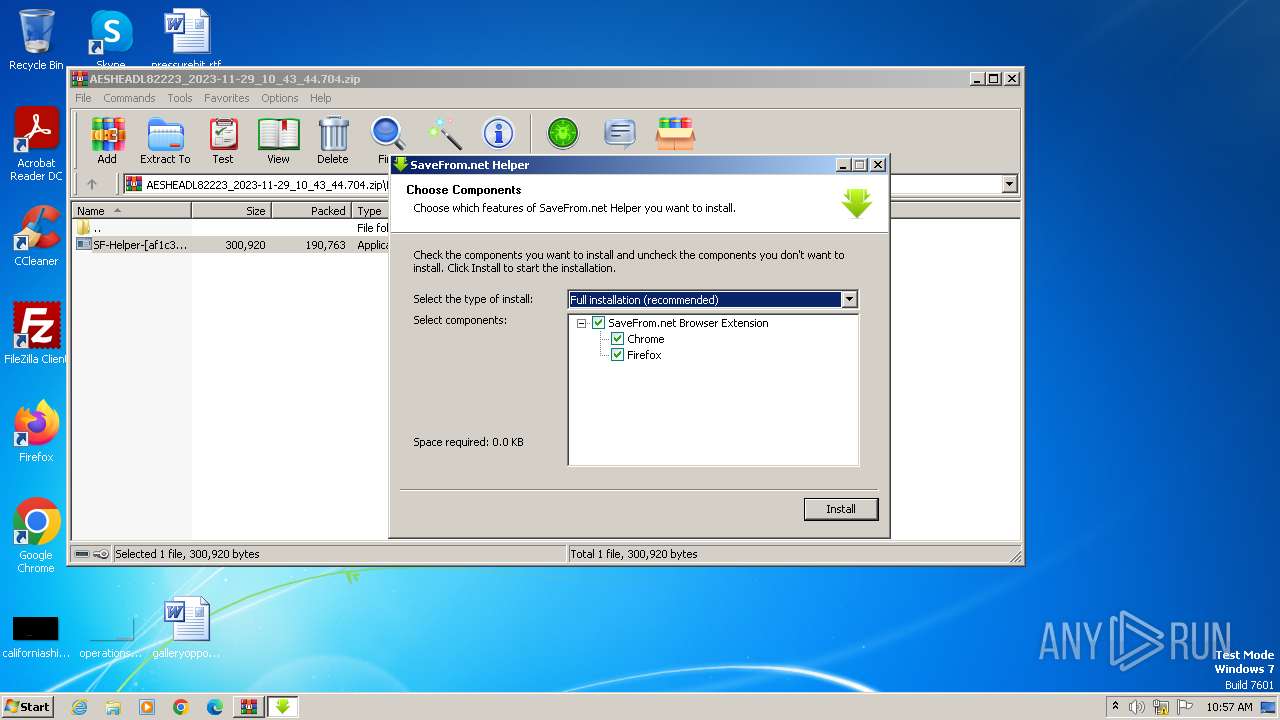This screenshot has height=720, width=1280.
Task: Click the drive icon in WinRAR status bar
Action: click(x=82, y=554)
